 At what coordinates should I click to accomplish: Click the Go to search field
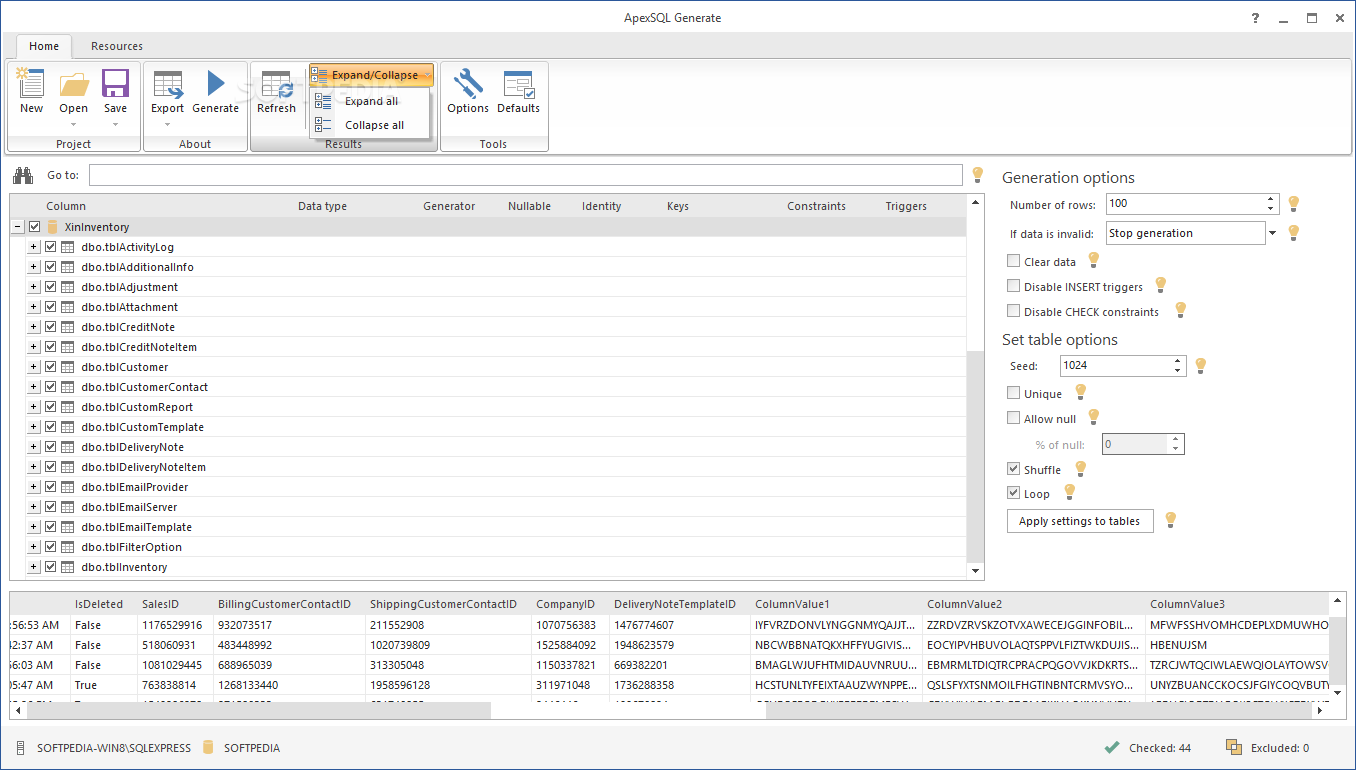point(526,175)
